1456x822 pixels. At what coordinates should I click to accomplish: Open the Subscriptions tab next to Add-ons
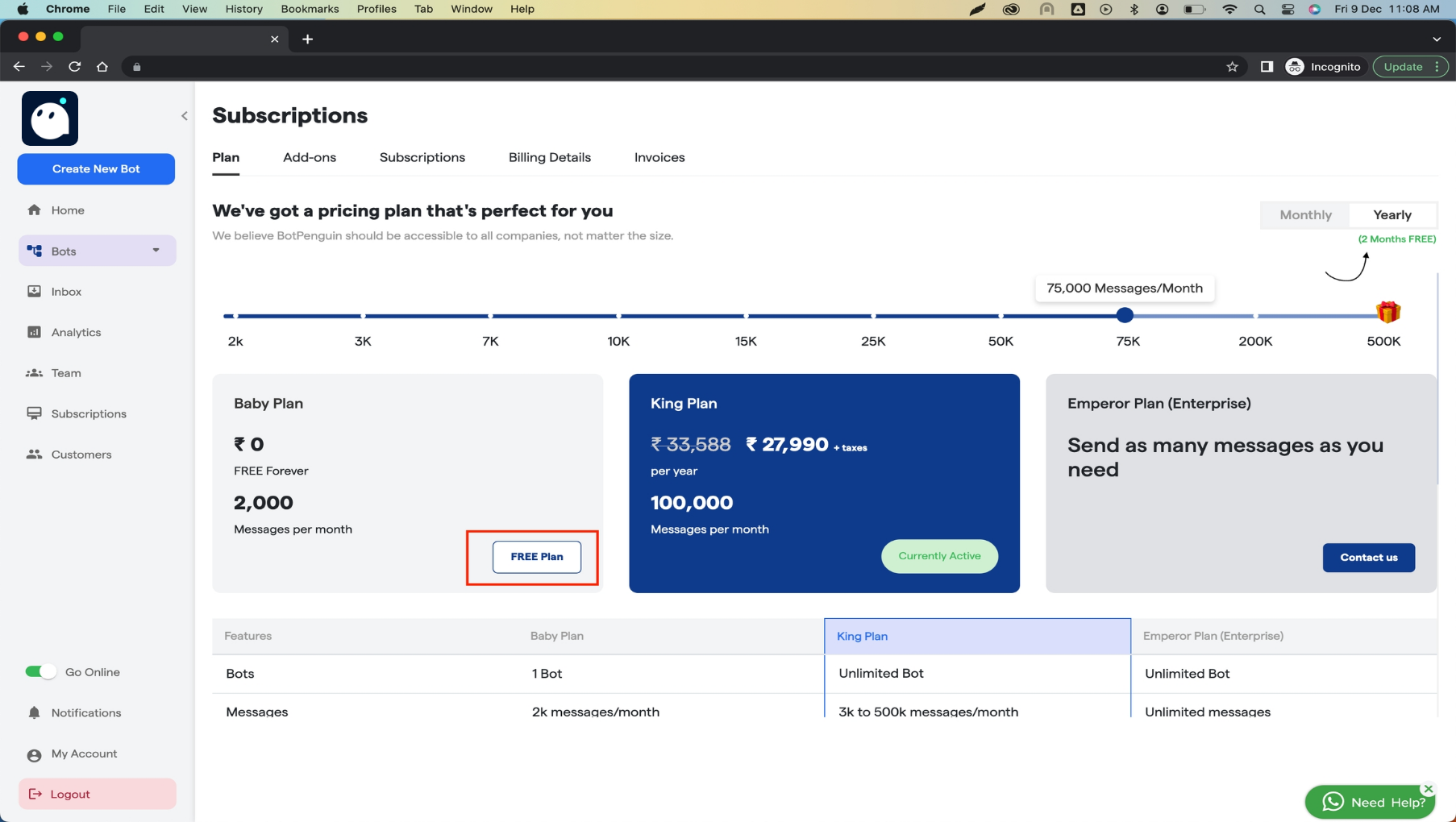coord(422,157)
